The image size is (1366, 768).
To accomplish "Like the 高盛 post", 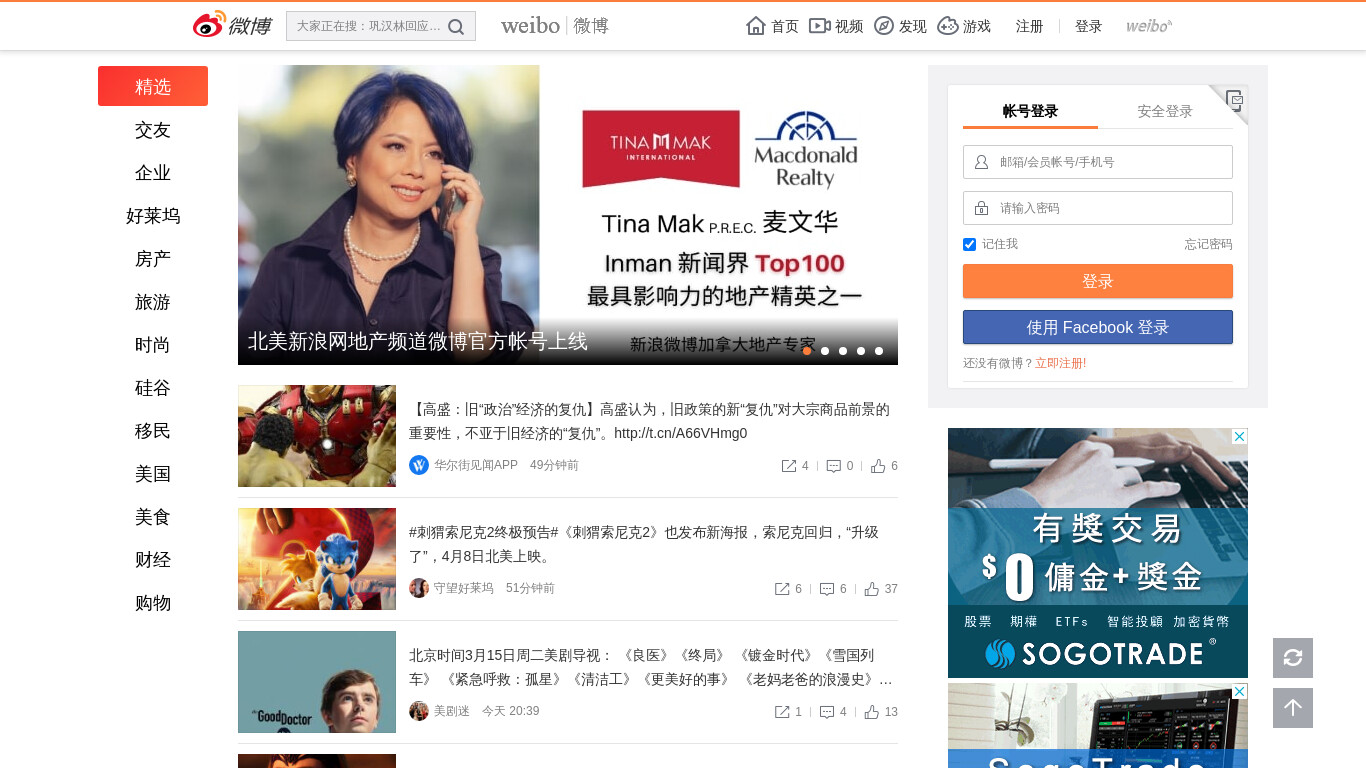I will pos(878,466).
